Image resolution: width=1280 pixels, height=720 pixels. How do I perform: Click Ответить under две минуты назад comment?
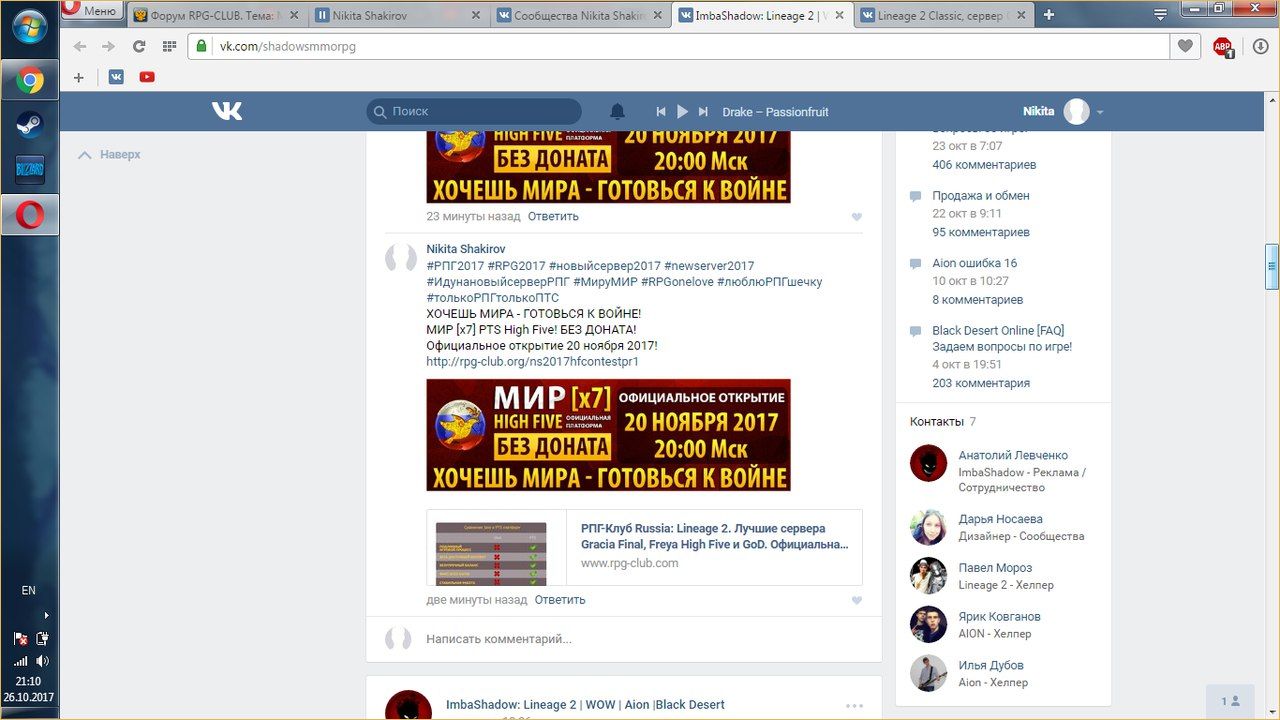pyautogui.click(x=560, y=600)
